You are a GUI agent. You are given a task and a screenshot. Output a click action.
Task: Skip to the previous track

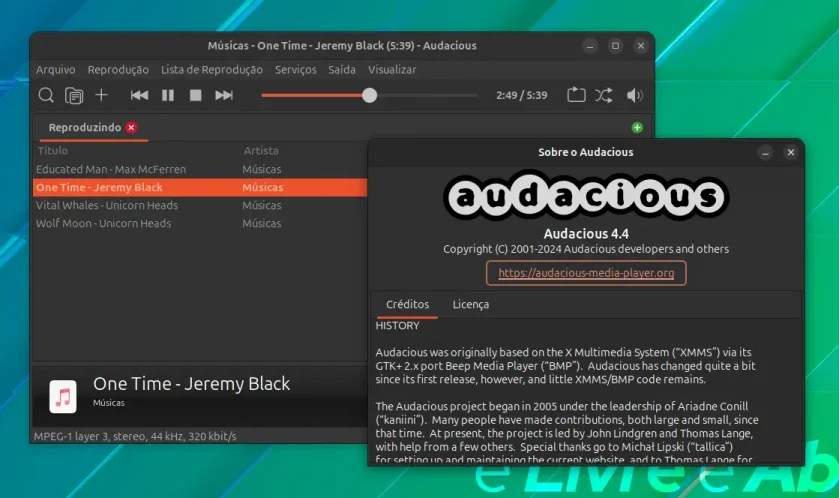point(139,95)
